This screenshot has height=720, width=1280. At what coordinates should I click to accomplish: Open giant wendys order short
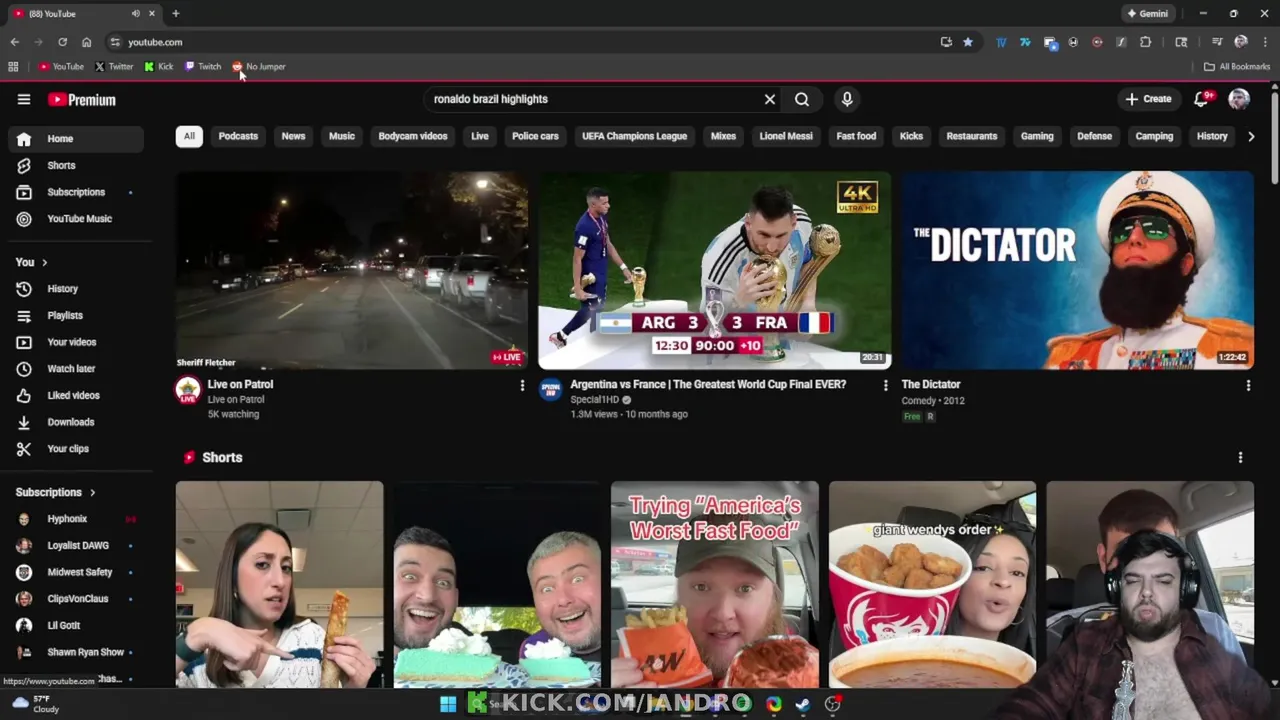point(932,585)
